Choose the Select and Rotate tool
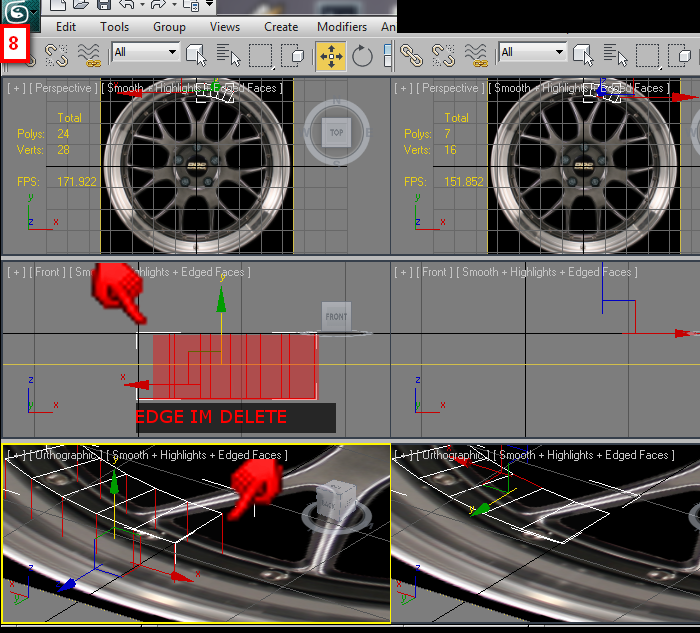 click(363, 54)
